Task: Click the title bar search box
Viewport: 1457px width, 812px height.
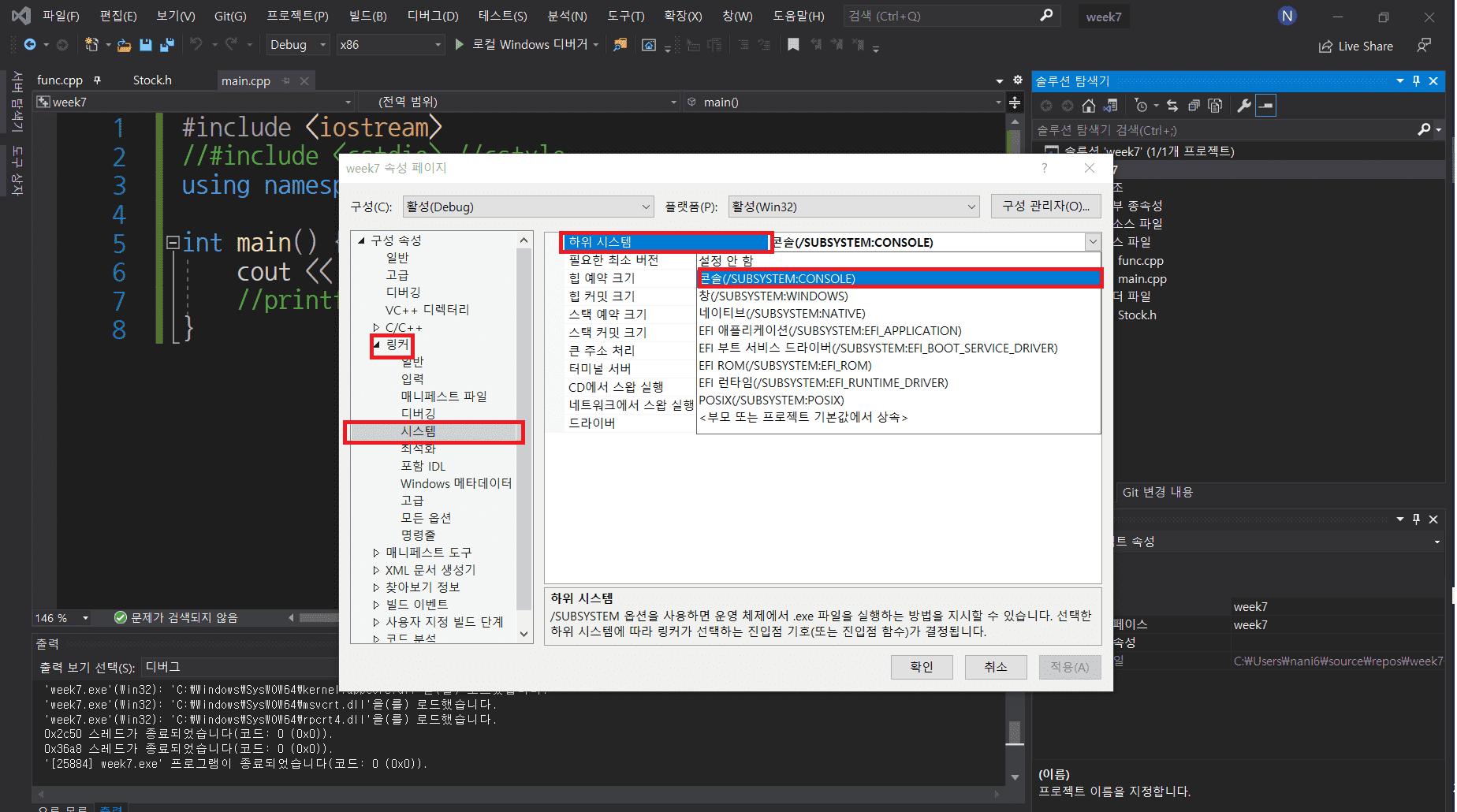Action: point(952,16)
